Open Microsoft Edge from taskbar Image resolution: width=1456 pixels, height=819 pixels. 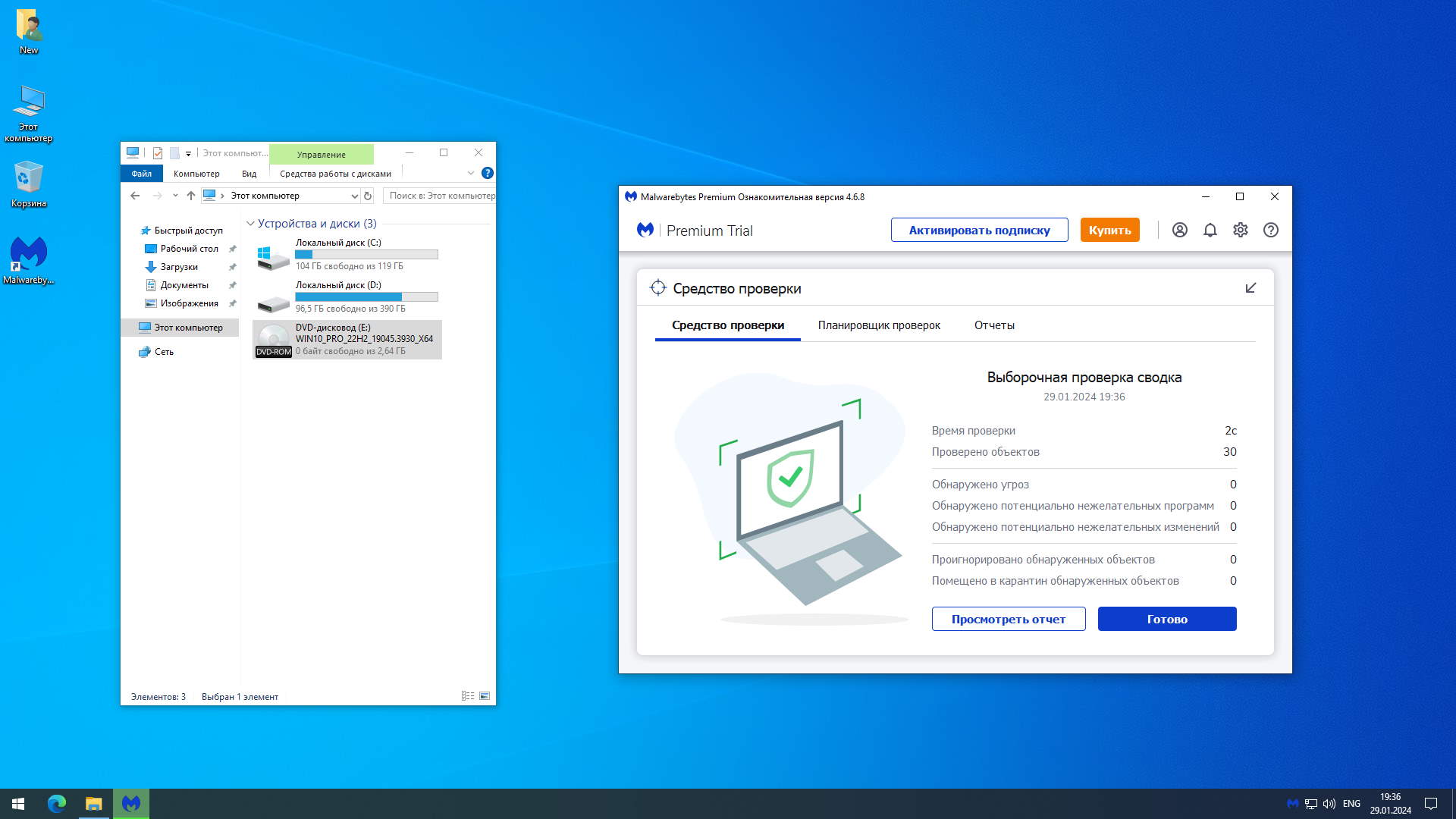pos(57,803)
